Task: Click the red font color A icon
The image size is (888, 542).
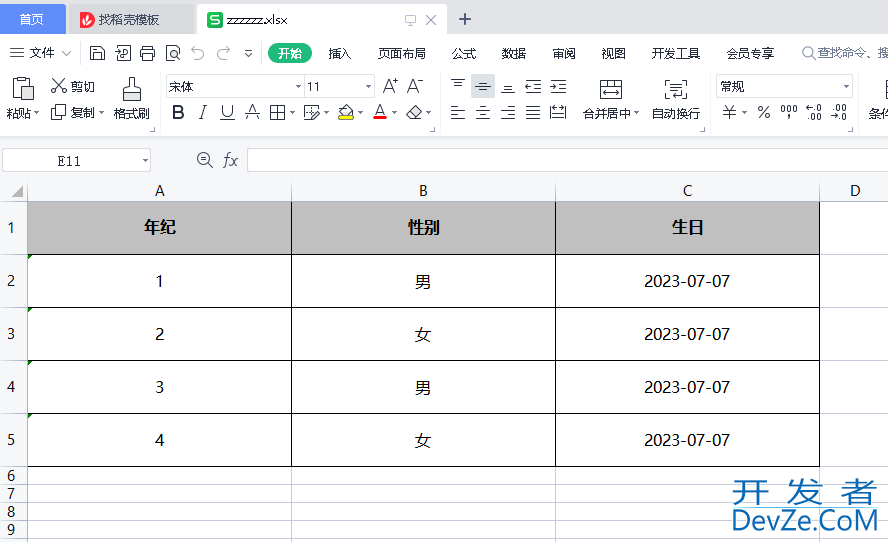Action: pos(380,112)
